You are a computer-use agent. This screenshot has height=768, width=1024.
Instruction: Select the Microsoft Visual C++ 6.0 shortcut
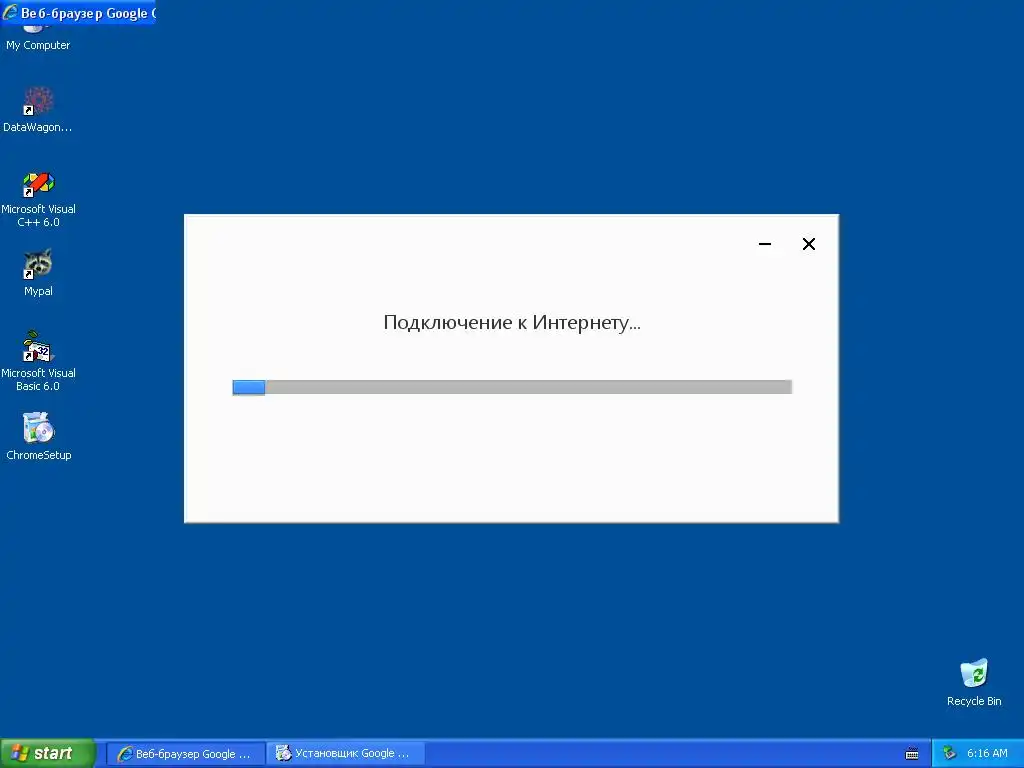[38, 199]
